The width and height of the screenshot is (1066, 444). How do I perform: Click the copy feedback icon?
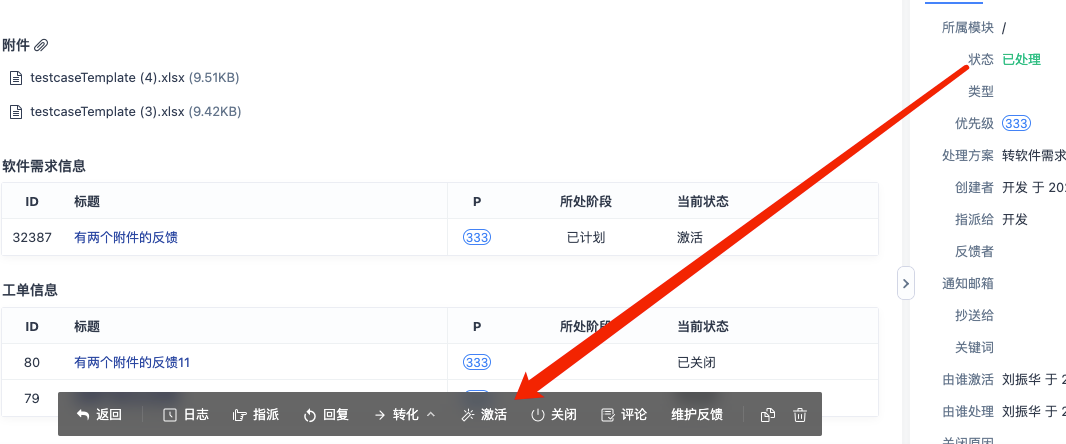coord(768,415)
